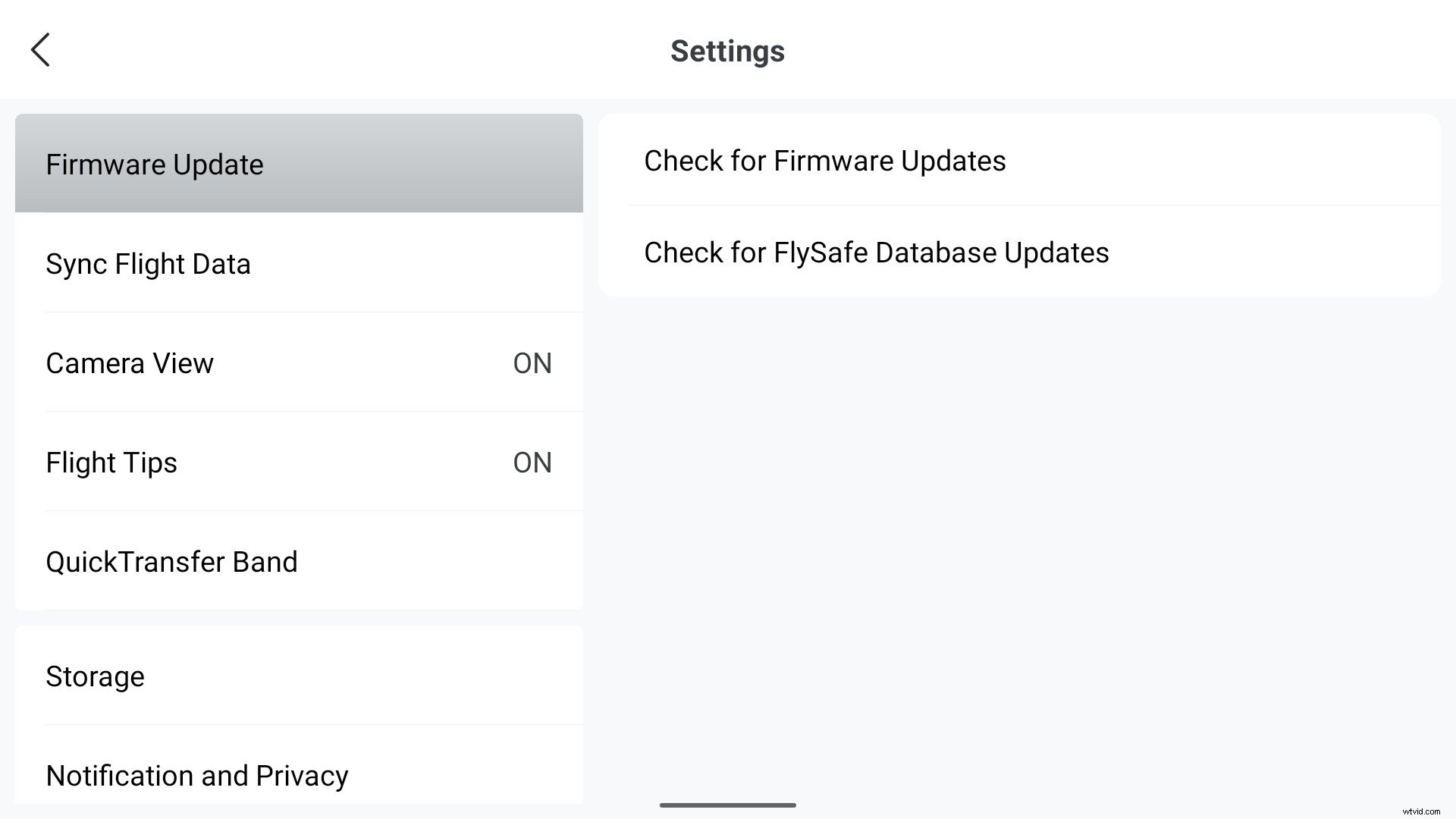
Task: Click the highlighted Firmware Update entry
Action: (155, 164)
